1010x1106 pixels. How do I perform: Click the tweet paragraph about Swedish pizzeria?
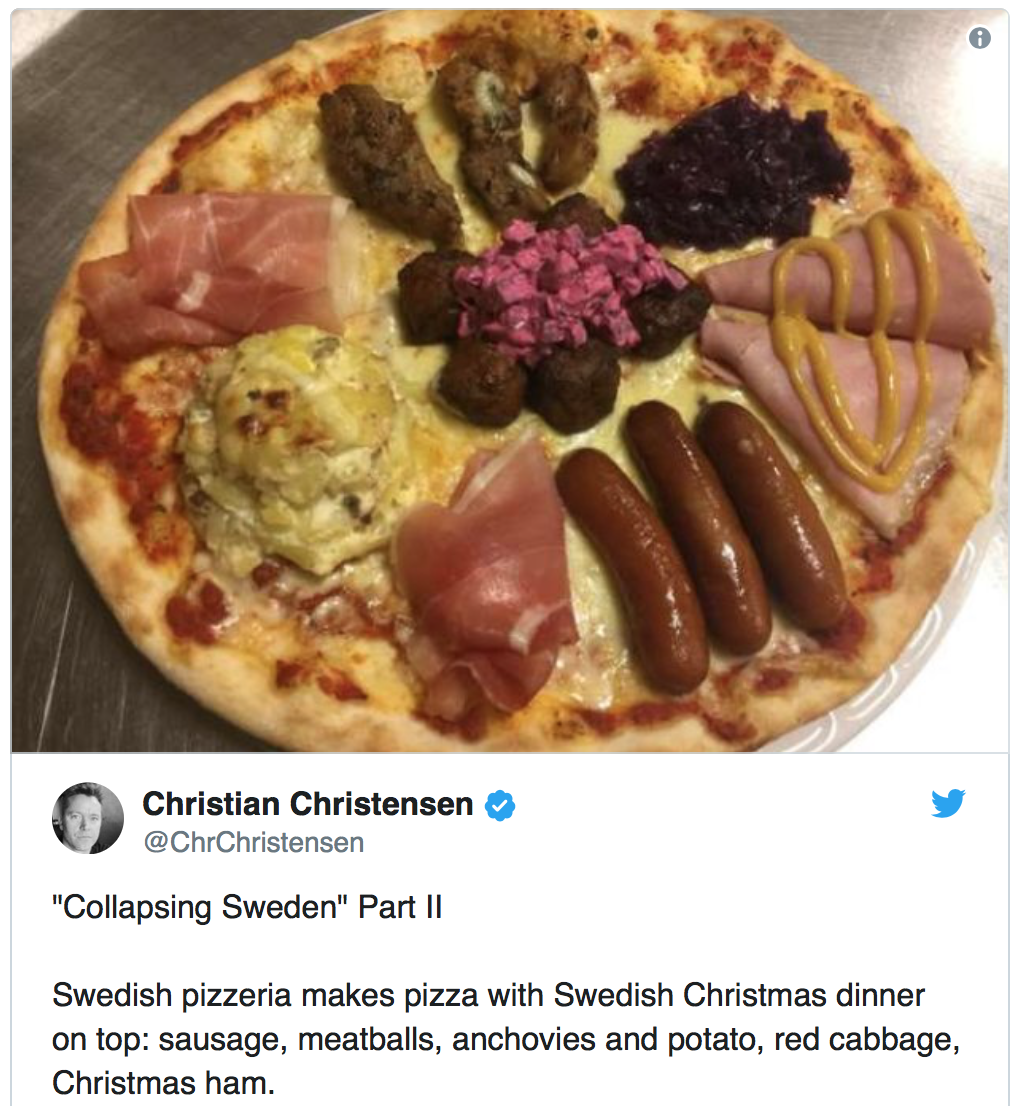point(505,1039)
